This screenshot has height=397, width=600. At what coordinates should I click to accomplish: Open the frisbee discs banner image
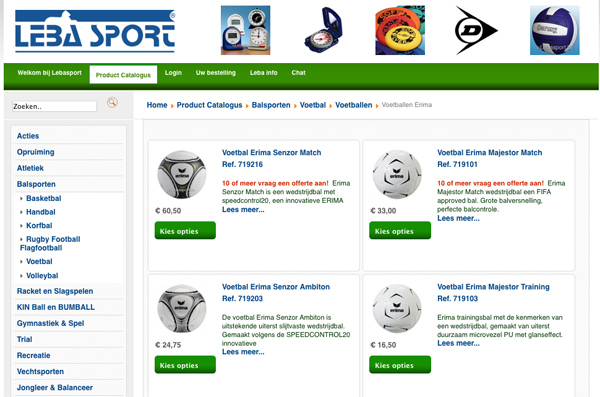(x=400, y=30)
